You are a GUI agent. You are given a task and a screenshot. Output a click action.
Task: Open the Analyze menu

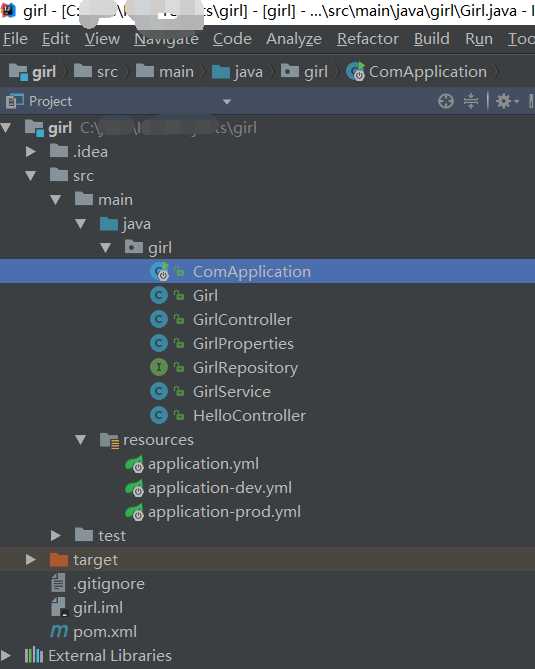click(294, 39)
